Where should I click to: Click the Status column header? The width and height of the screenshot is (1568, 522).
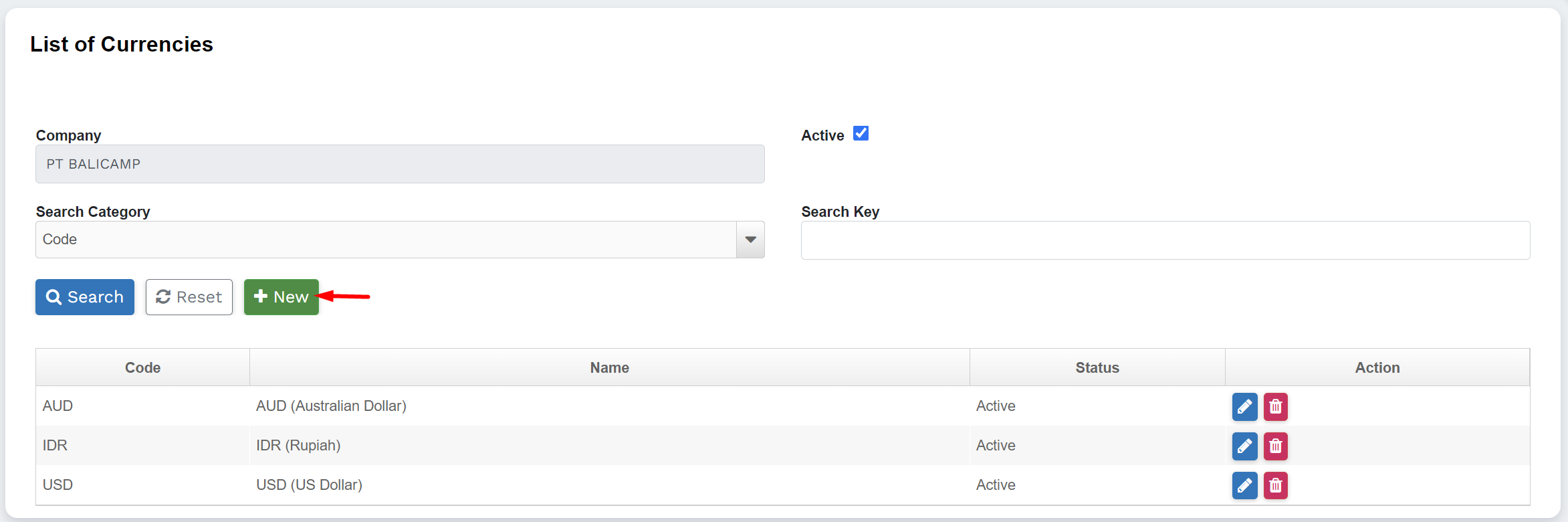(1097, 367)
